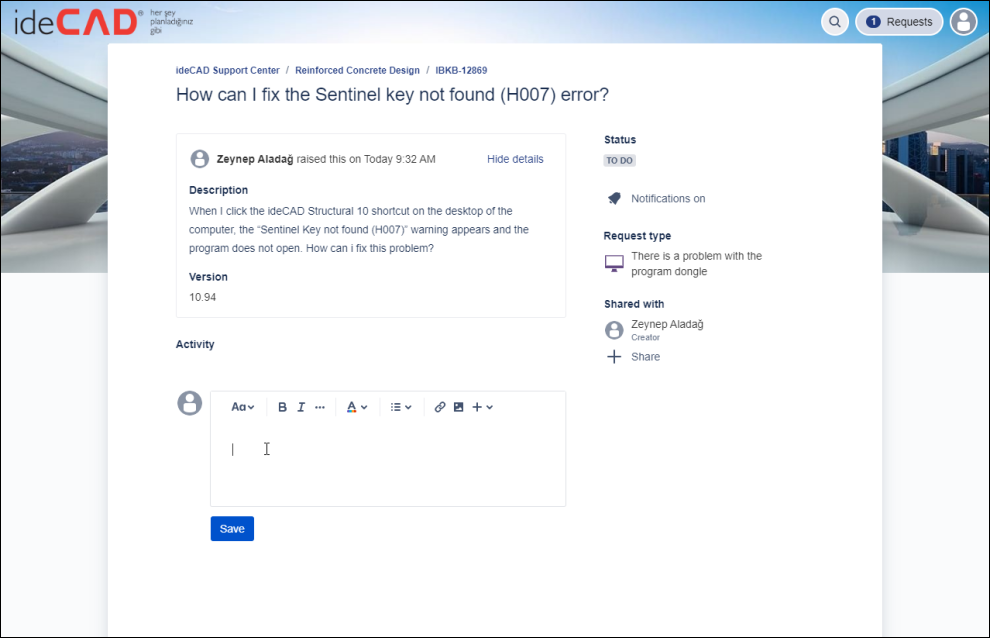This screenshot has width=990, height=638.
Task: Click the Save button
Action: 232,529
